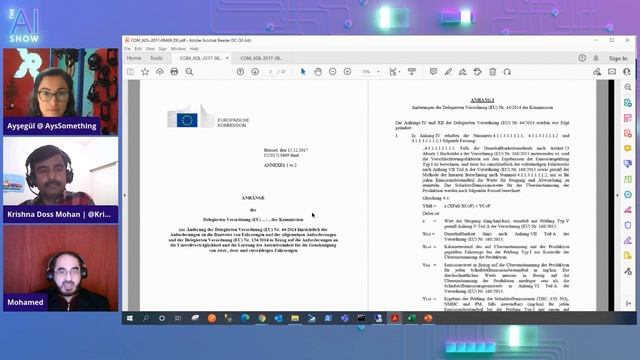Viewport: 640px width, 360px height.
Task: Send file by email envelope icon
Action: pyautogui.click(x=612, y=72)
